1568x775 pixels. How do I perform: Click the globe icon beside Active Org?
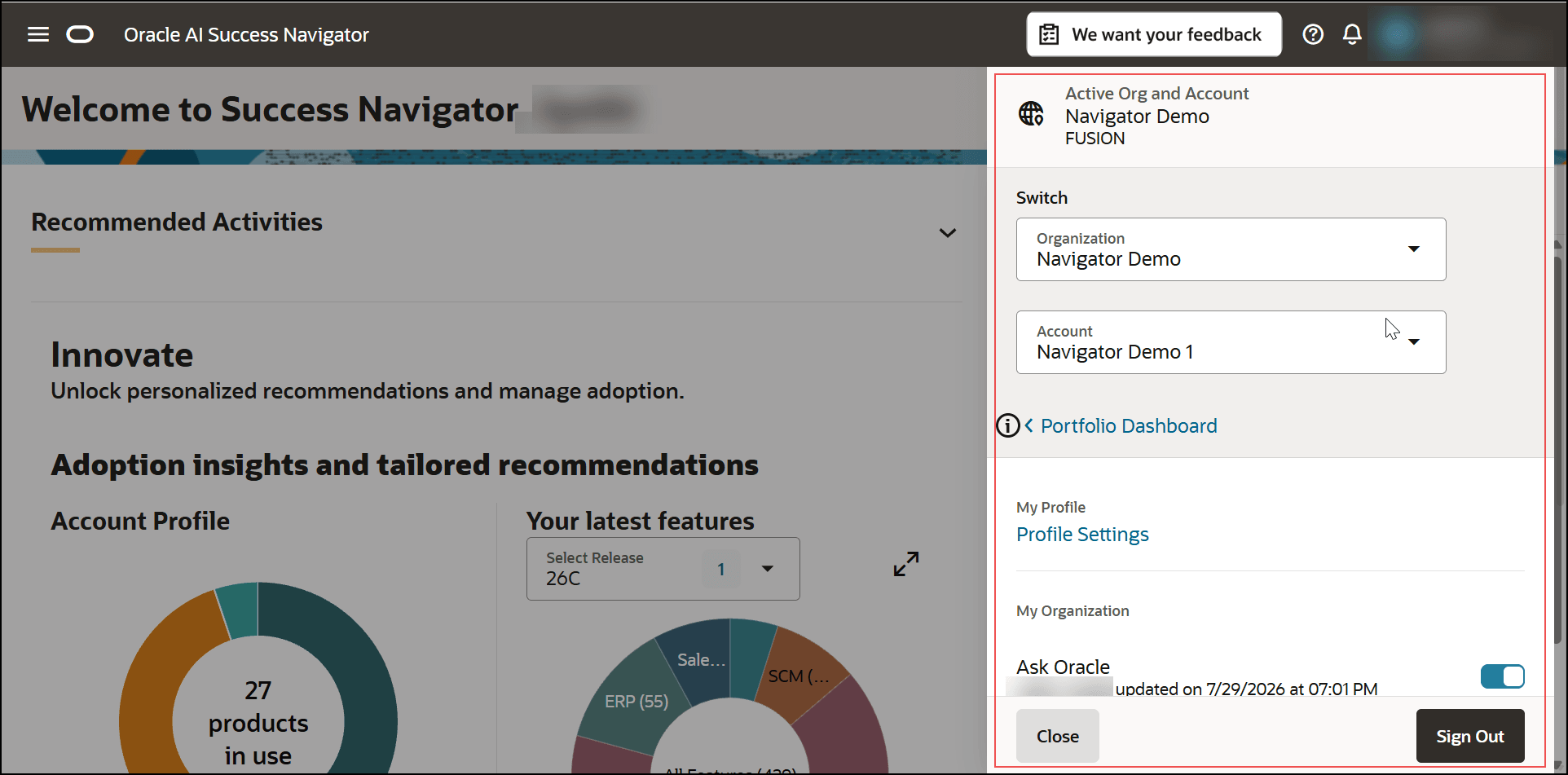[x=1031, y=113]
